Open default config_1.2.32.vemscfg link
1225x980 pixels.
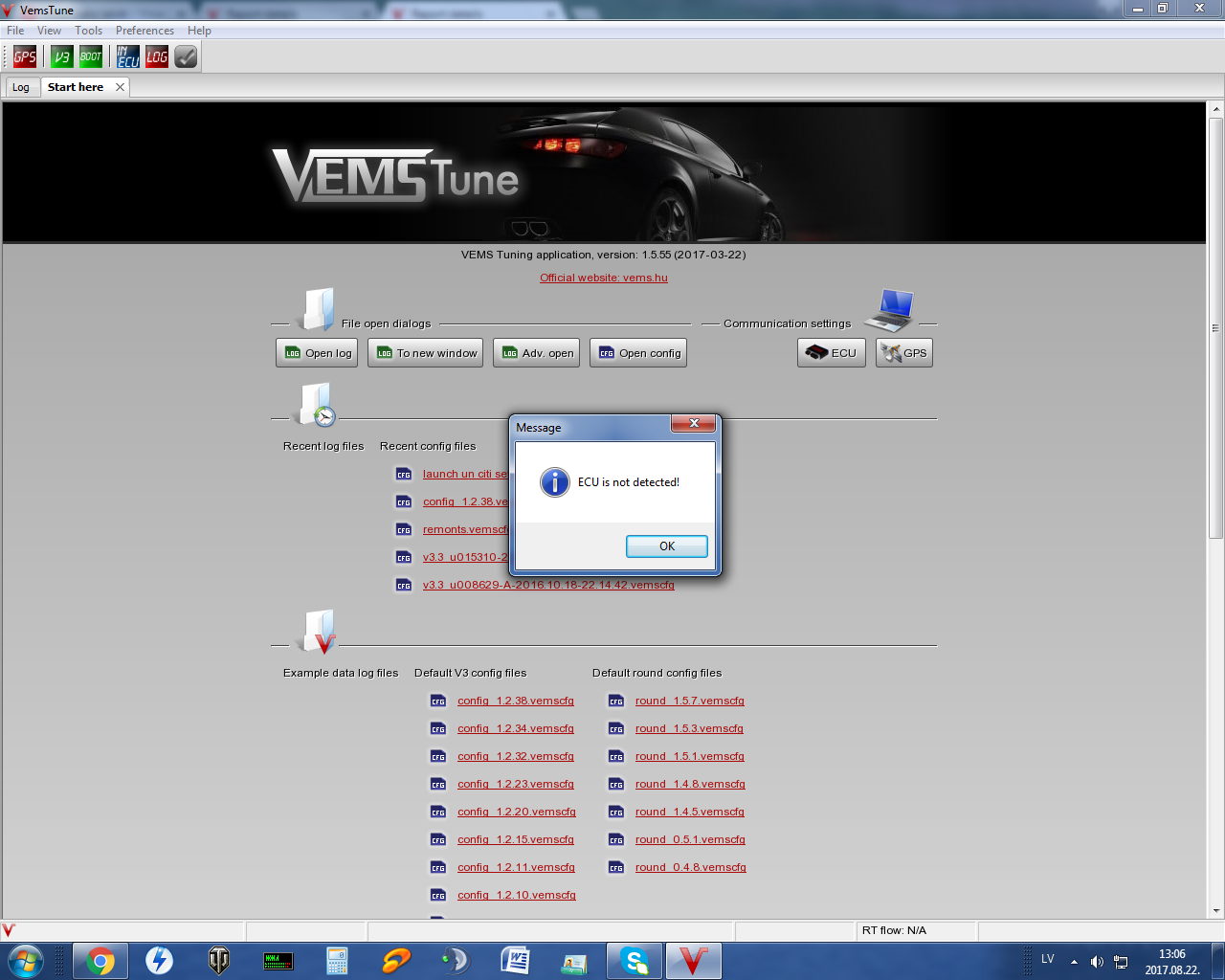coord(516,756)
